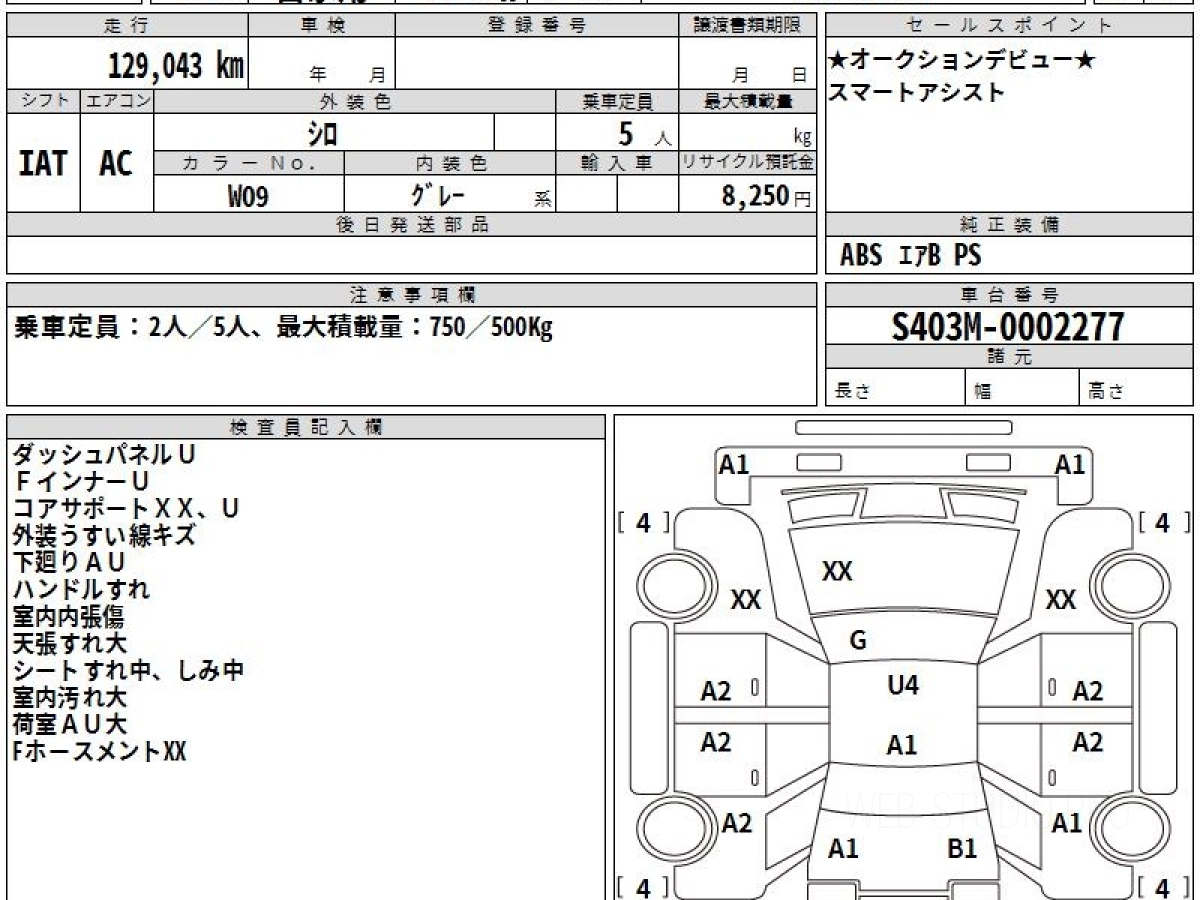1200x900 pixels.
Task: Click the 幅 dimension cell
Action: point(1022,388)
